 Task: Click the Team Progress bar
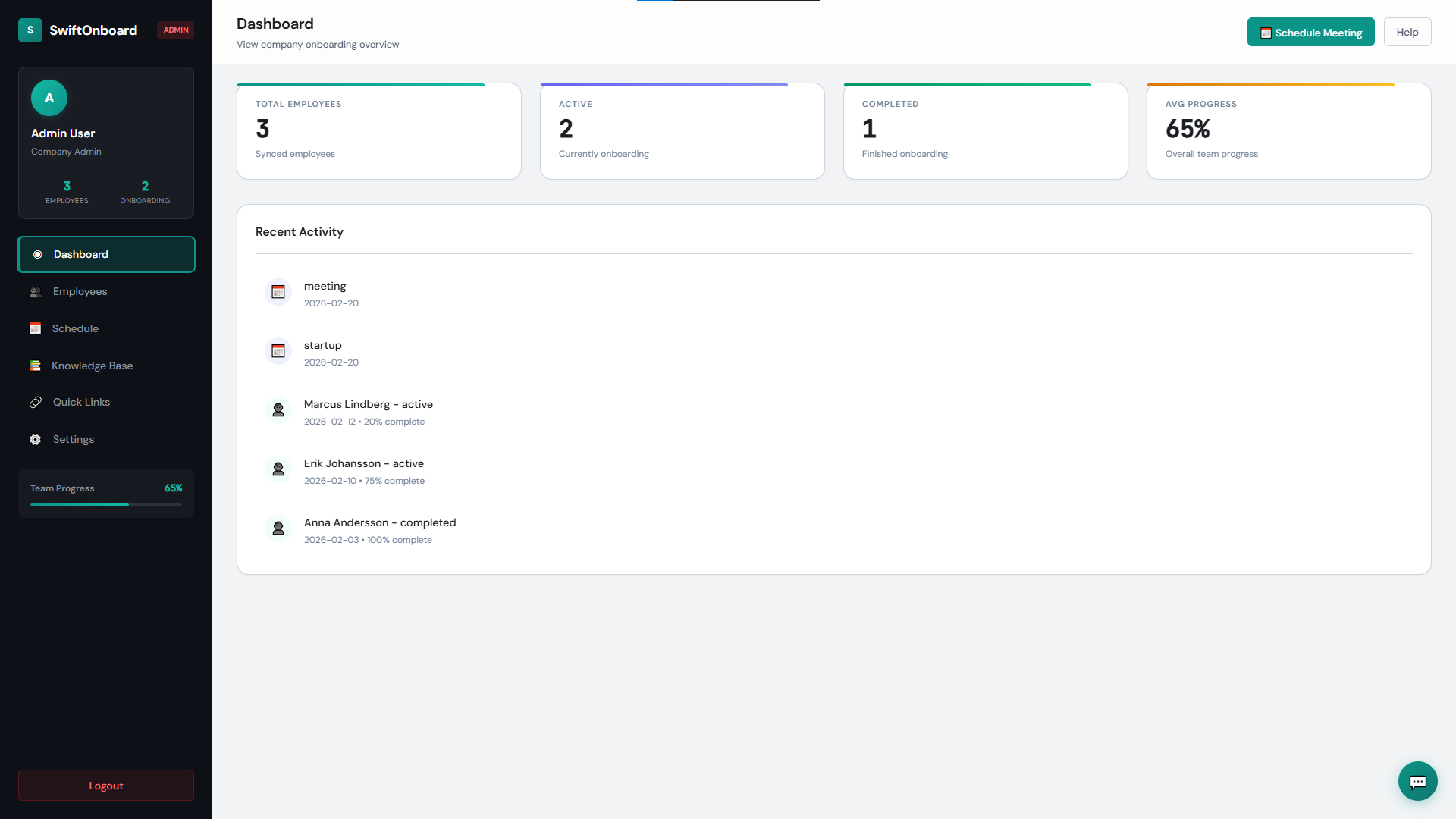106,504
